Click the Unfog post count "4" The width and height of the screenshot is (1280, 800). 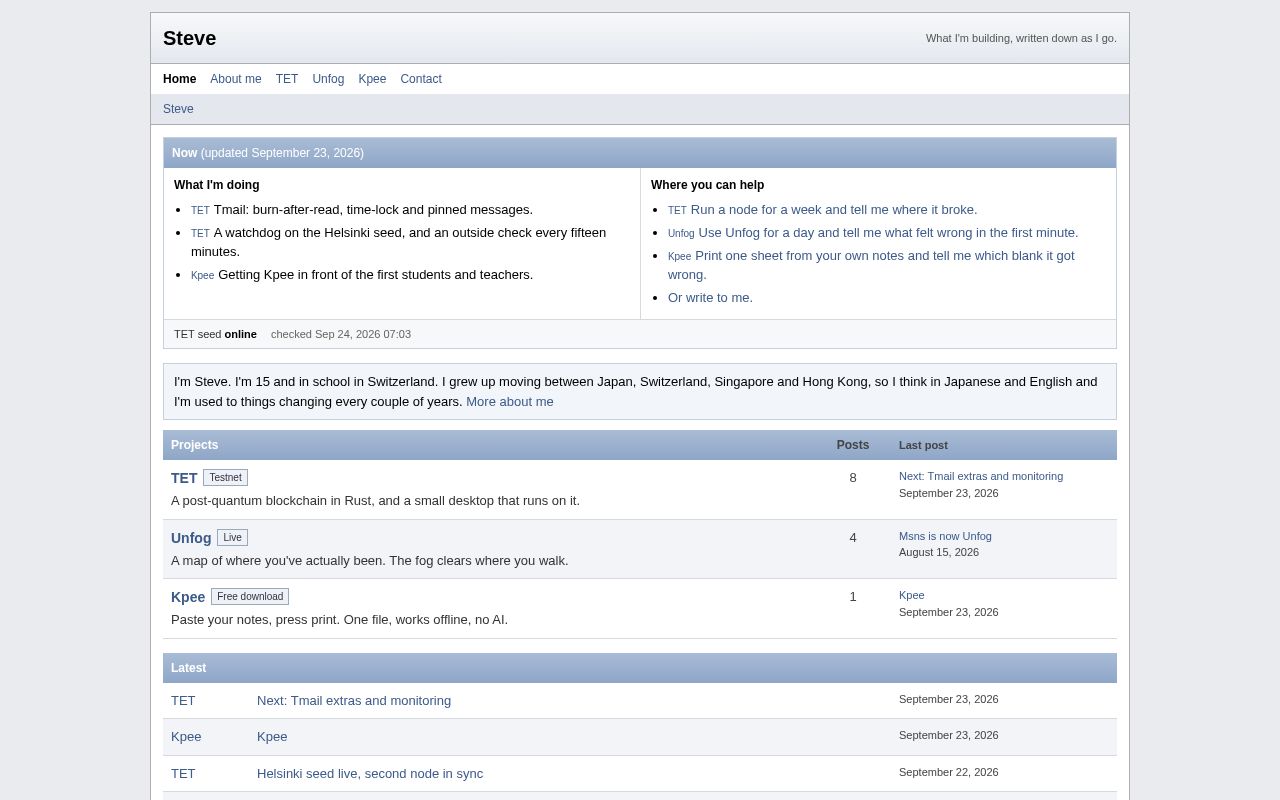tap(853, 538)
